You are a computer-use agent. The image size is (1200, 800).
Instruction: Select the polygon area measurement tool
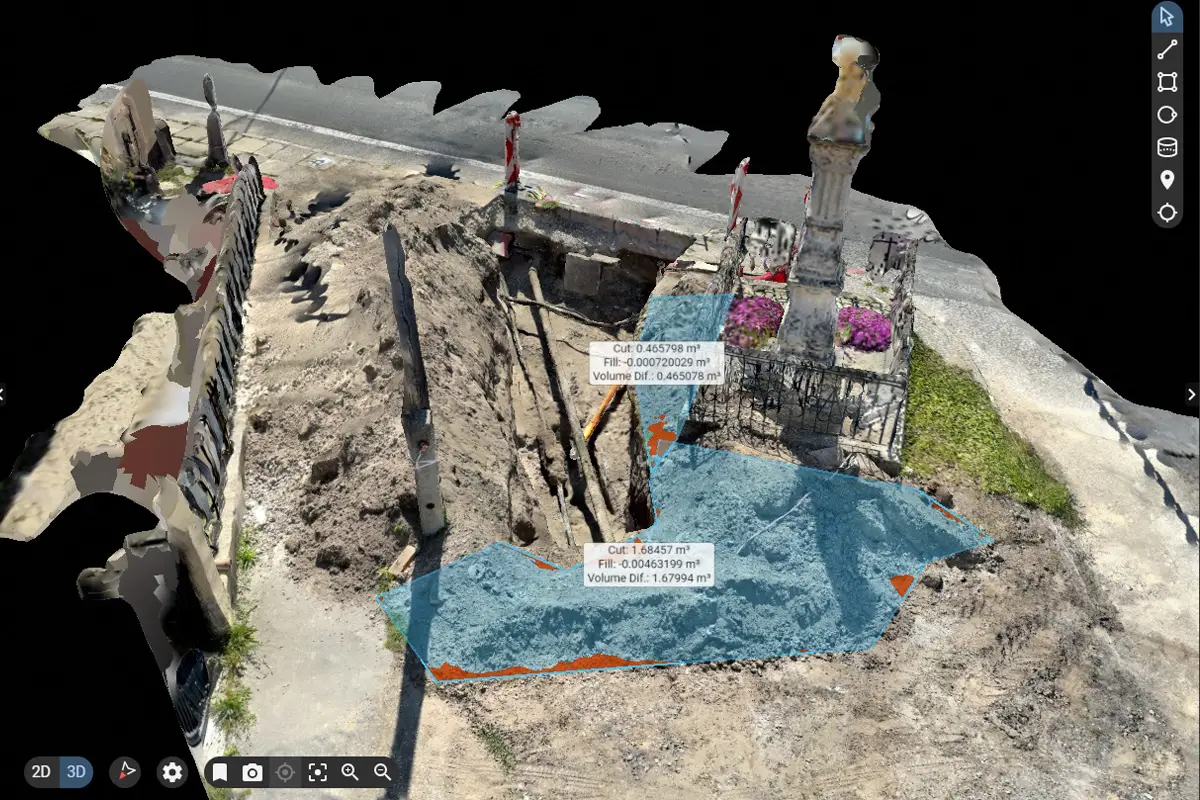(1167, 82)
